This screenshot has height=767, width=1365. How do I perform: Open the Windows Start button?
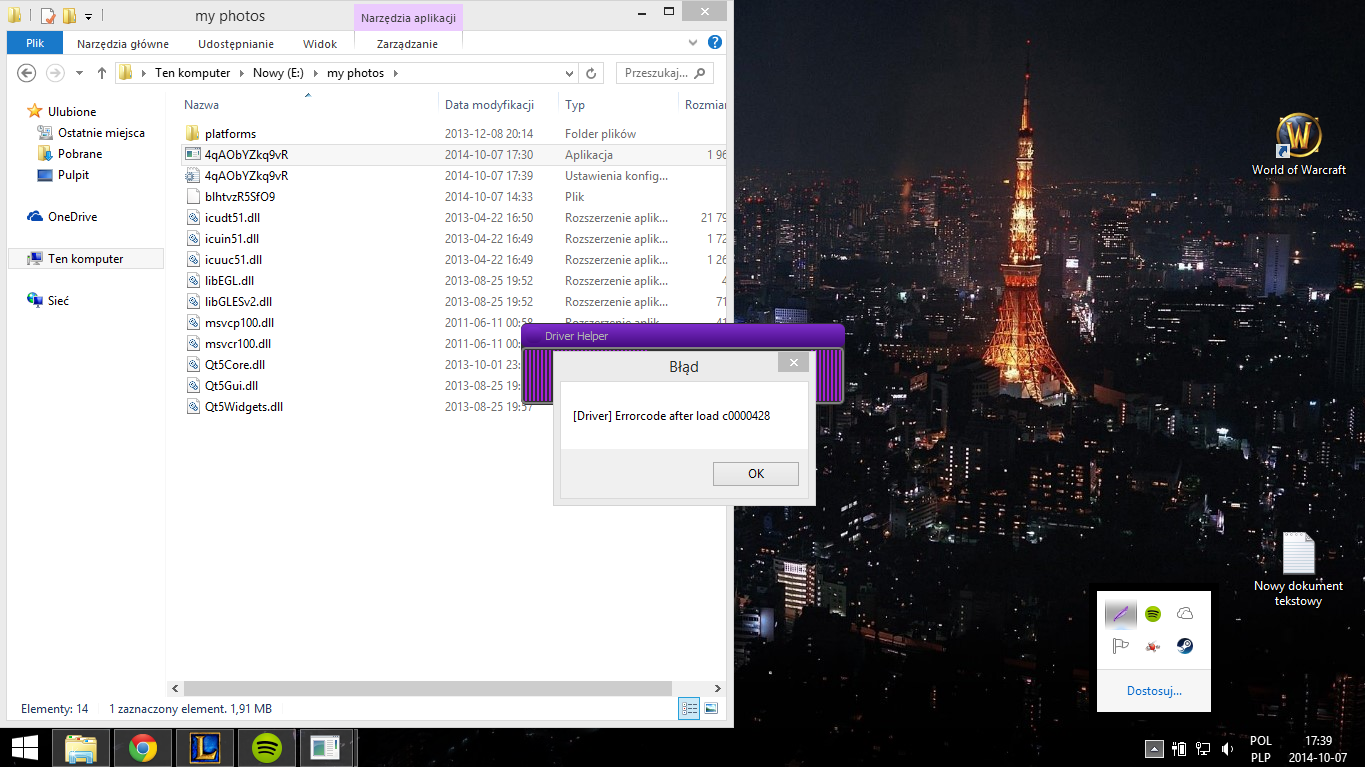click(x=25, y=748)
